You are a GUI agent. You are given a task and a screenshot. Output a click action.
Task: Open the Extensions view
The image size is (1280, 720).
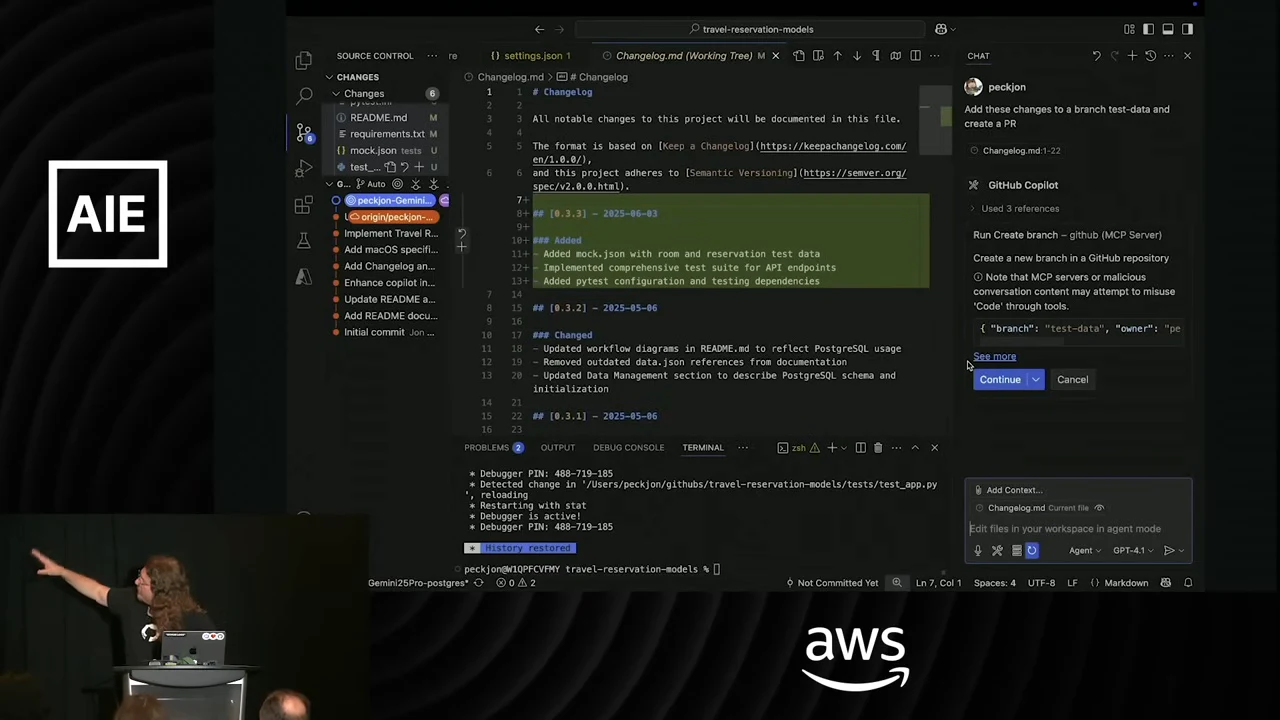304,205
